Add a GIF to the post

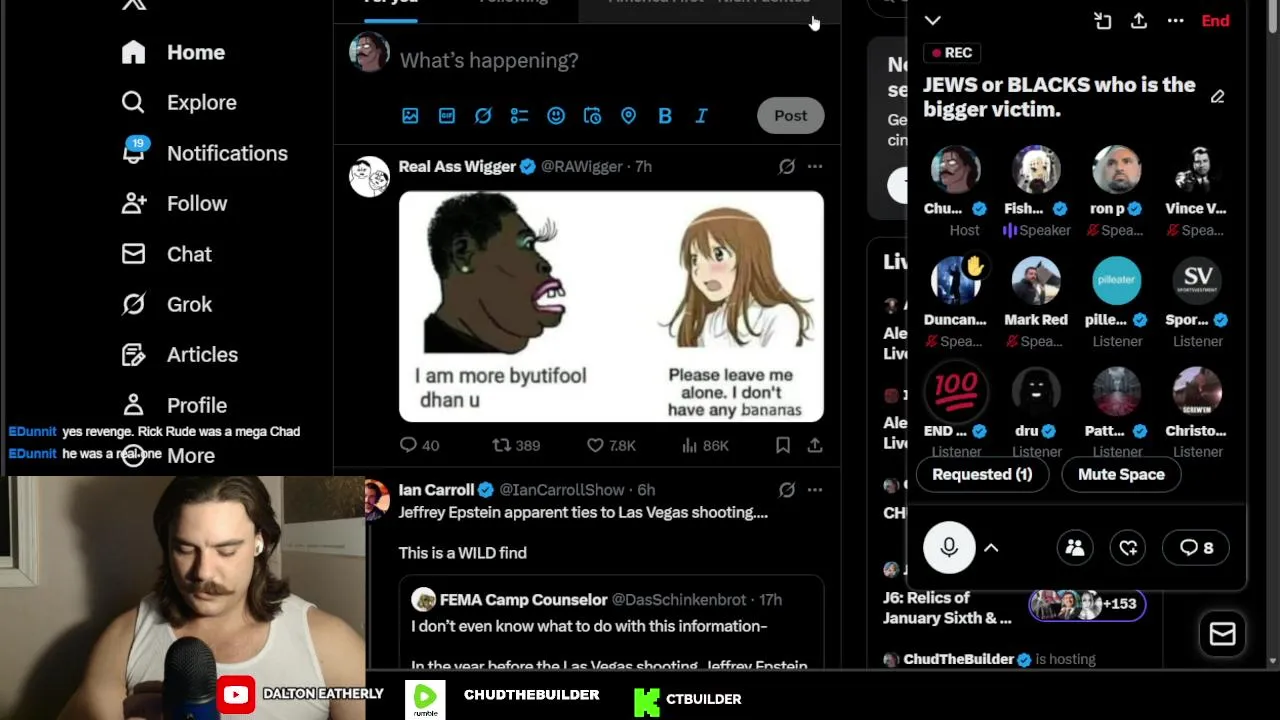point(447,116)
